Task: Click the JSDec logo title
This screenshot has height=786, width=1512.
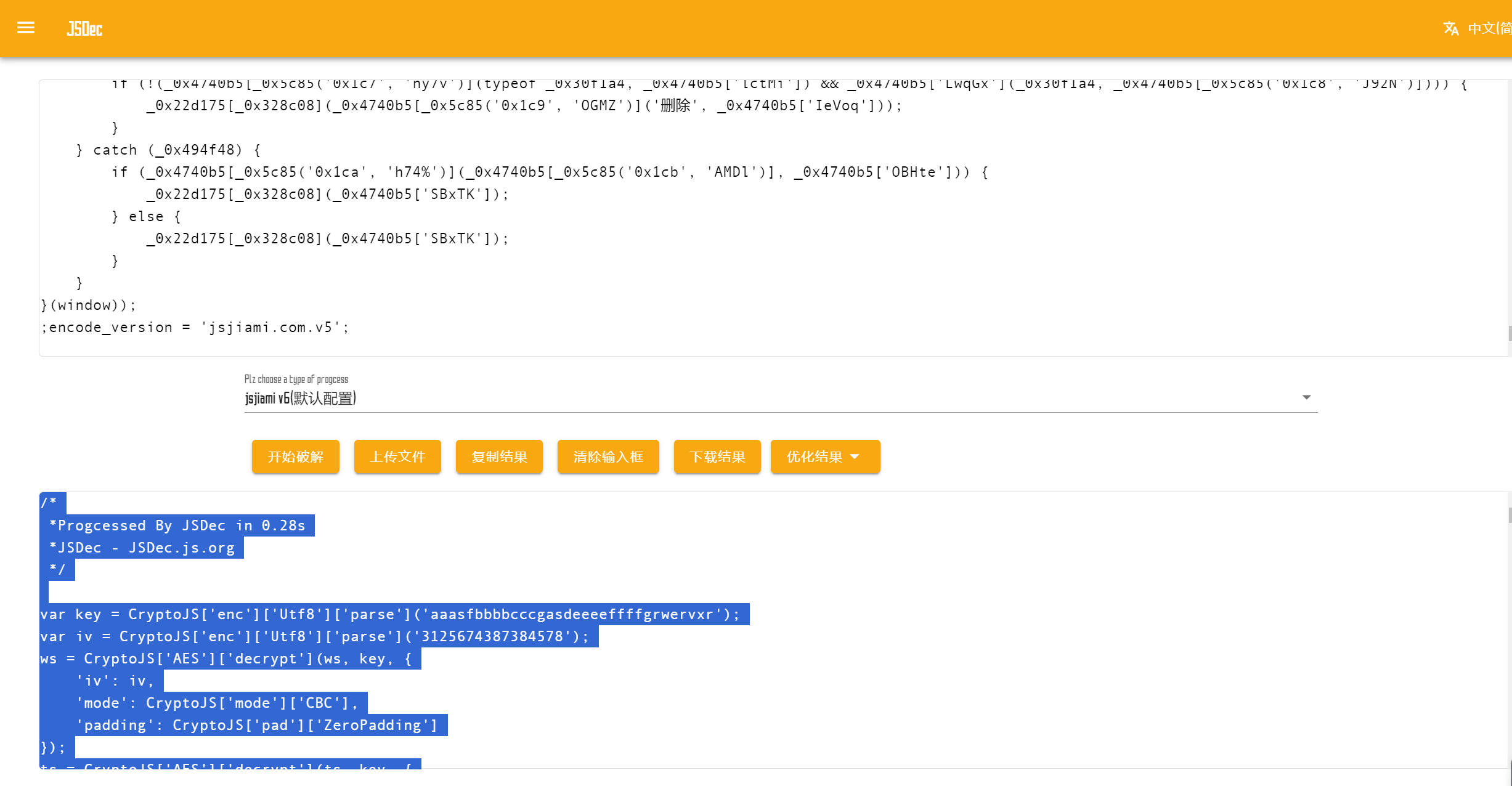Action: click(x=84, y=28)
